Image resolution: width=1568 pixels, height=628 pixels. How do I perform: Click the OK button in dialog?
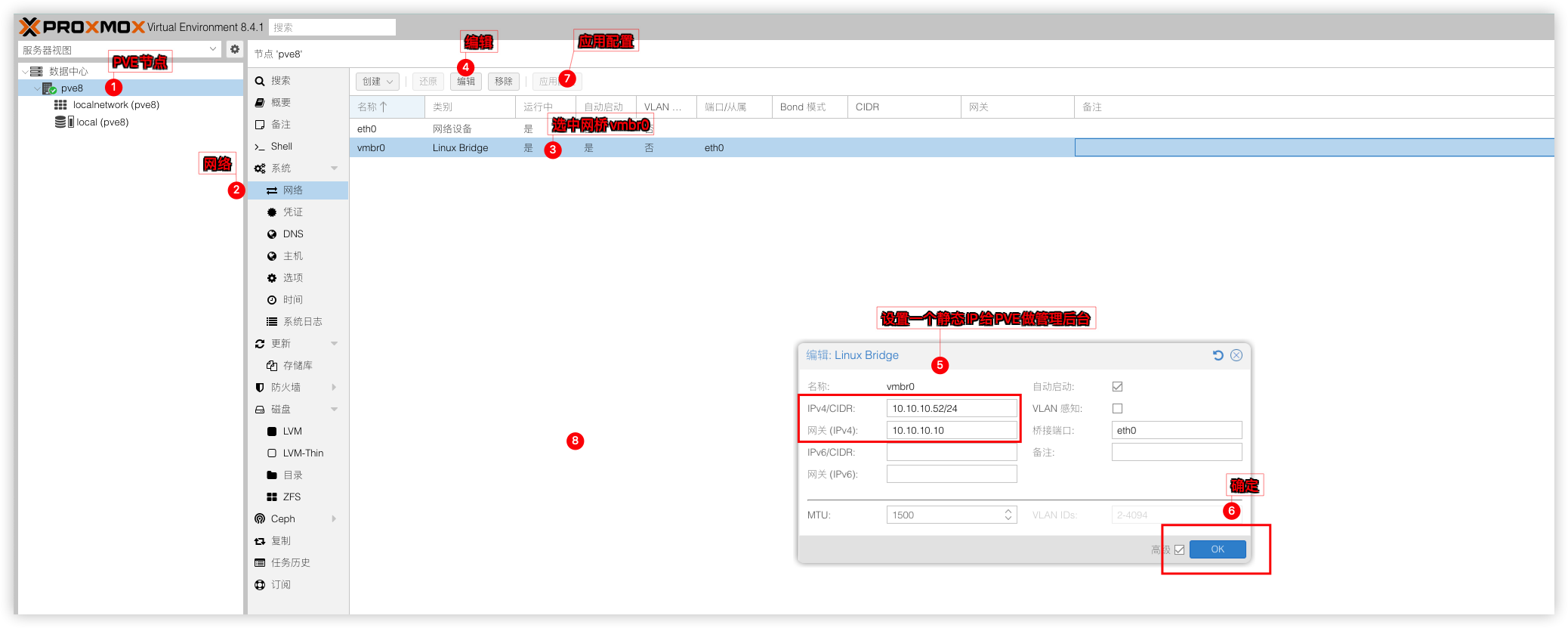(1218, 549)
